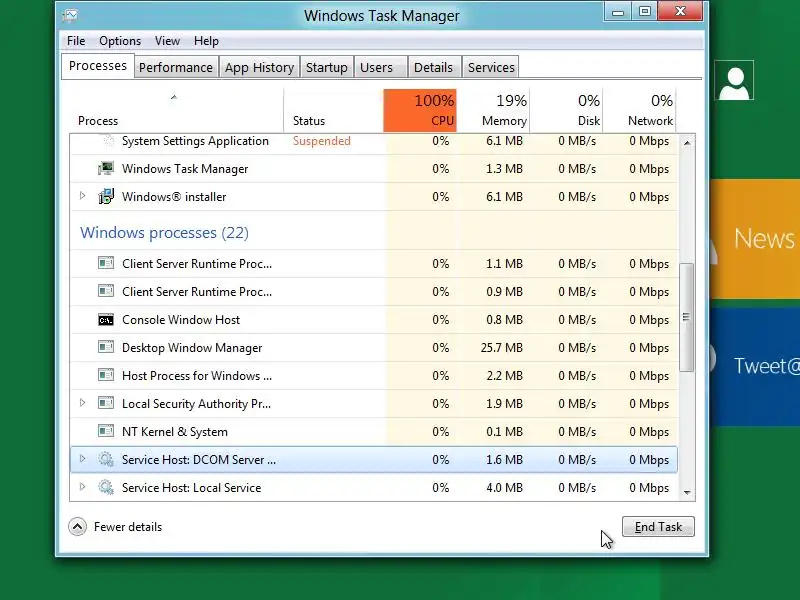This screenshot has height=600, width=800.
Task: Open the Help menu
Action: pos(206,41)
